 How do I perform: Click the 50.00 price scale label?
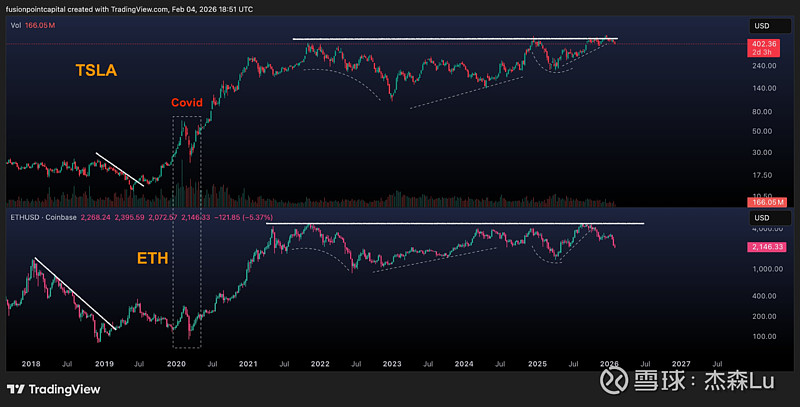762,131
